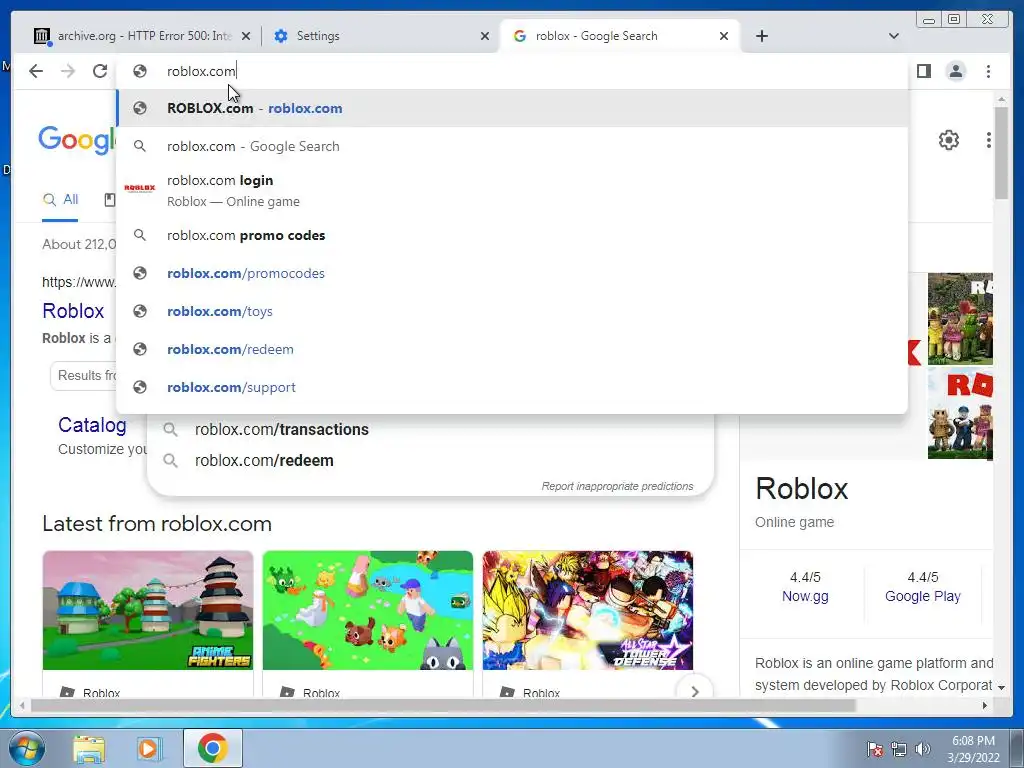This screenshot has width=1024, height=768.
Task: Click the taskbar clock showing 6:08 PM
Action: click(x=973, y=749)
